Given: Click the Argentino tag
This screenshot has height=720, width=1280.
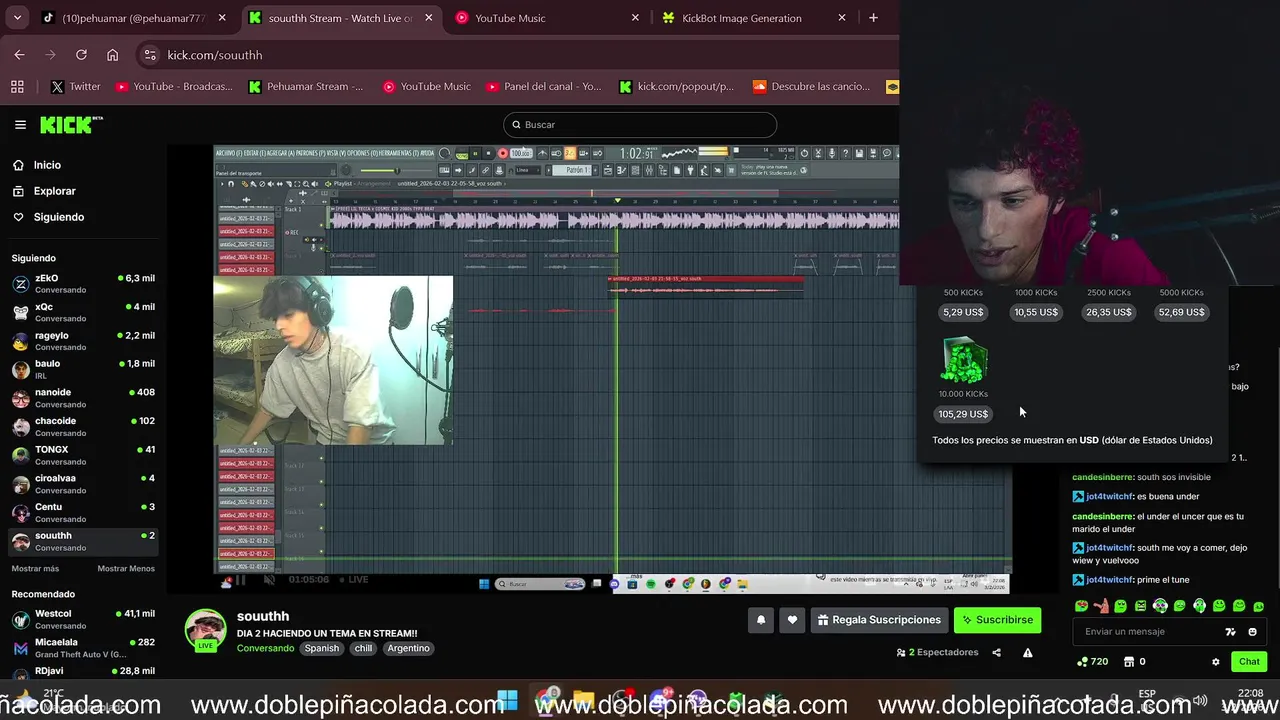Looking at the screenshot, I should 408,649.
